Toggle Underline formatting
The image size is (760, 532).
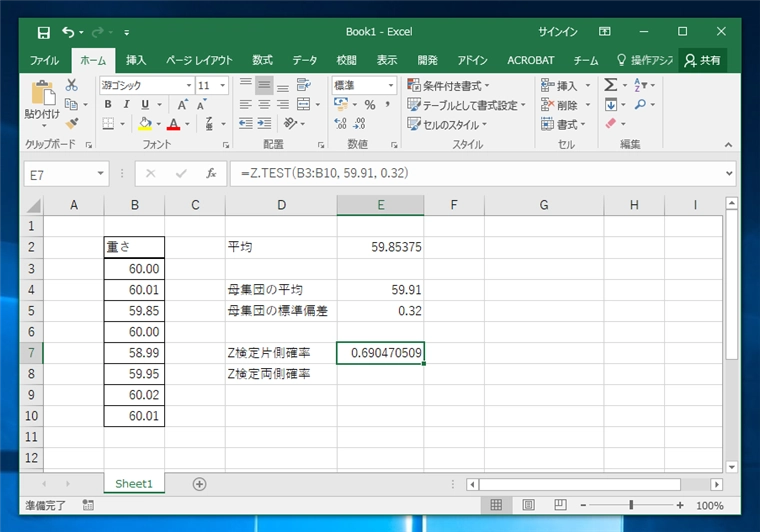click(145, 104)
